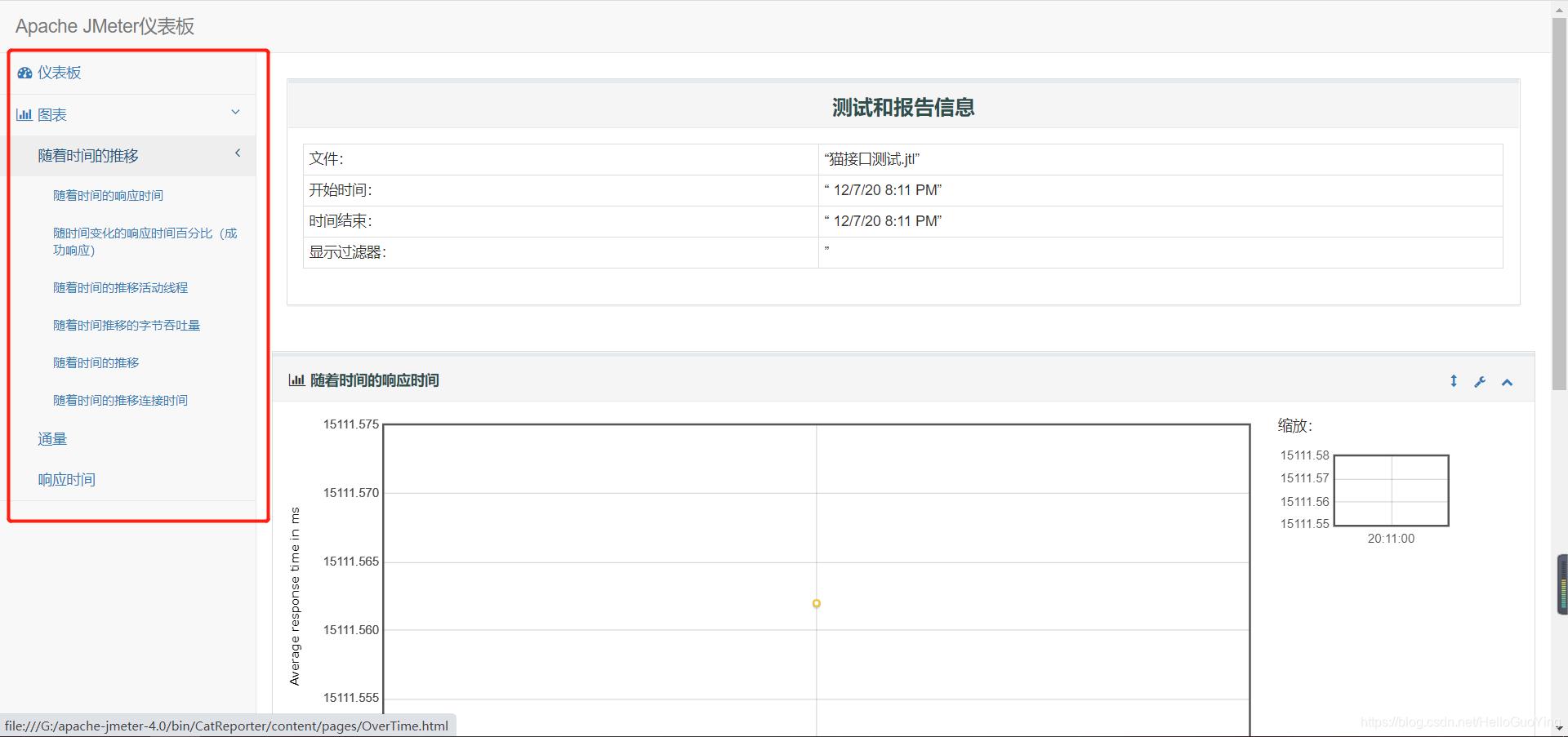Open the 仪表板 dashboard link
1568x737 pixels.
tap(59, 73)
